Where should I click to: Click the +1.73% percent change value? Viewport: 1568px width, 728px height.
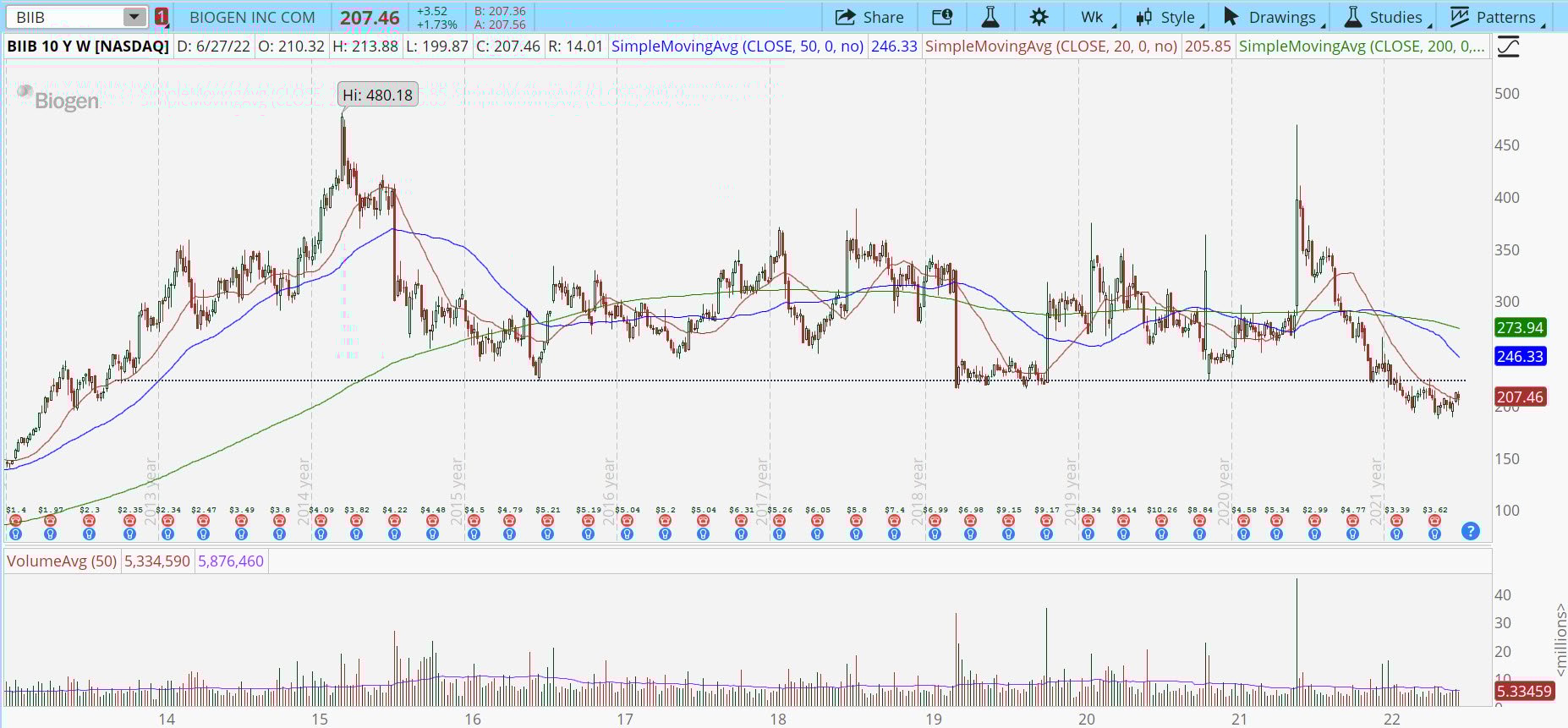(x=436, y=25)
